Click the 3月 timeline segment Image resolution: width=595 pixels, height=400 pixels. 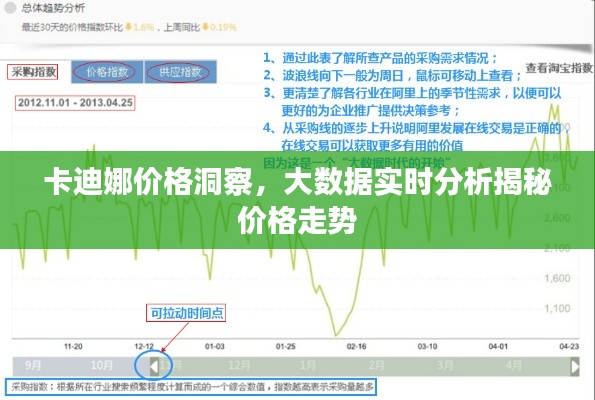coord(445,366)
